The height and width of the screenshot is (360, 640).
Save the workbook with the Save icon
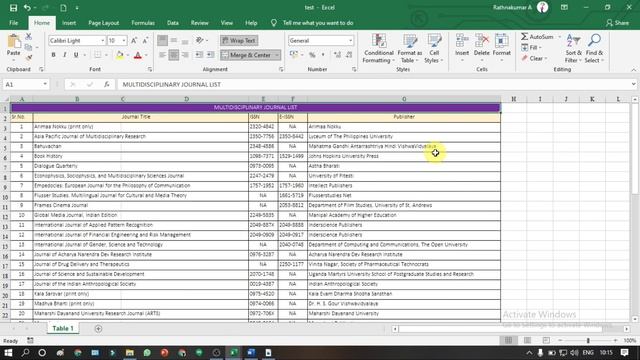click(13, 8)
